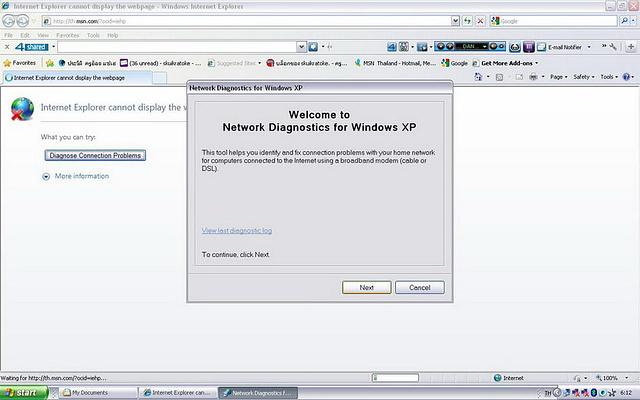Click the search magnifier icon
Screen dimensions: 640x400
pyautogui.click(x=624, y=20)
